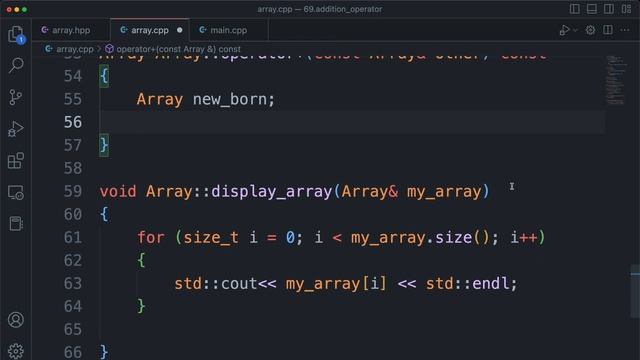The height and width of the screenshot is (360, 640).
Task: Click the opening brace on line 54
Action: [104, 76]
